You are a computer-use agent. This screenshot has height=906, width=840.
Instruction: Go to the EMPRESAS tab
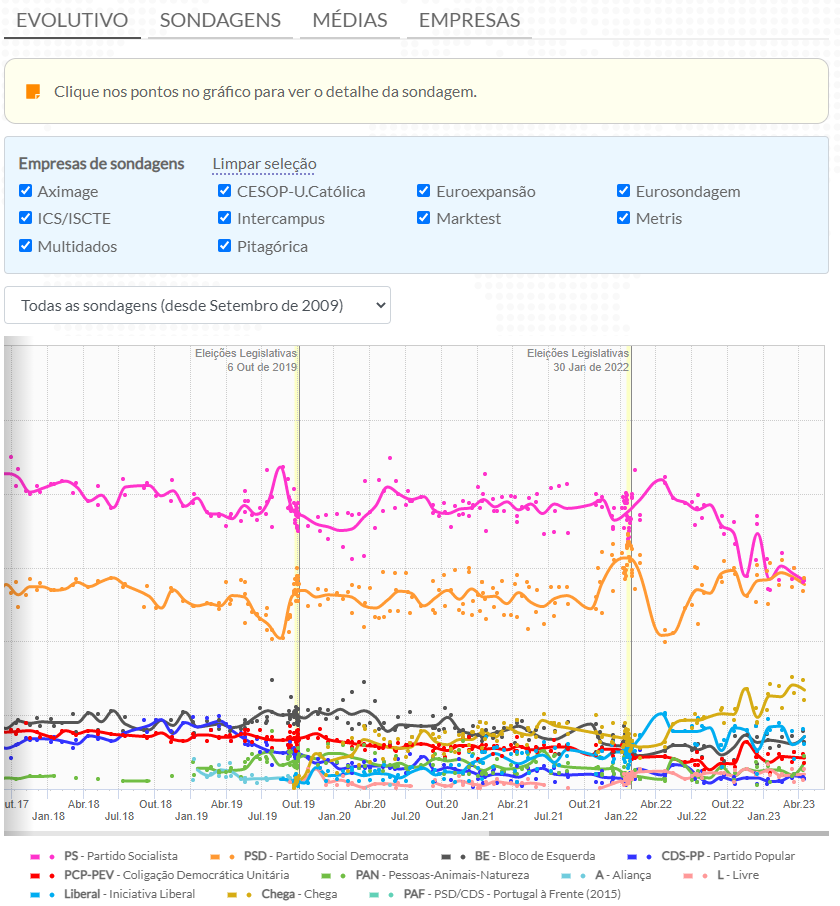(x=469, y=20)
